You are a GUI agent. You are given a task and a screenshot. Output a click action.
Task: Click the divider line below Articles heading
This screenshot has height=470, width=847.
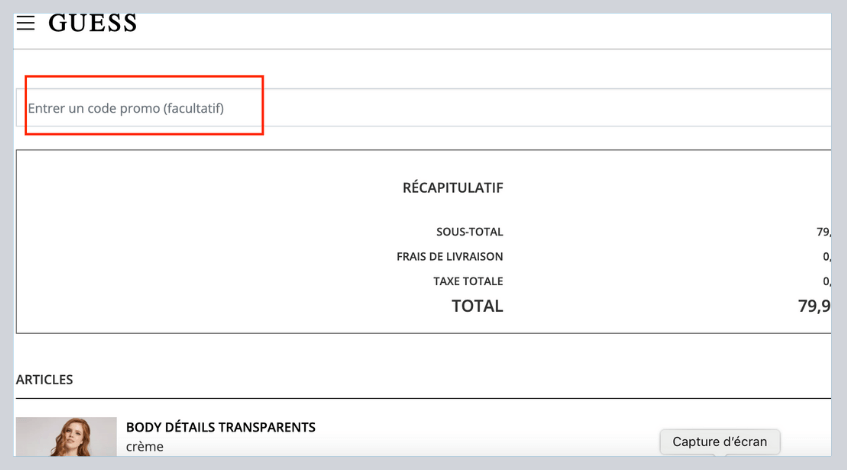click(400, 398)
